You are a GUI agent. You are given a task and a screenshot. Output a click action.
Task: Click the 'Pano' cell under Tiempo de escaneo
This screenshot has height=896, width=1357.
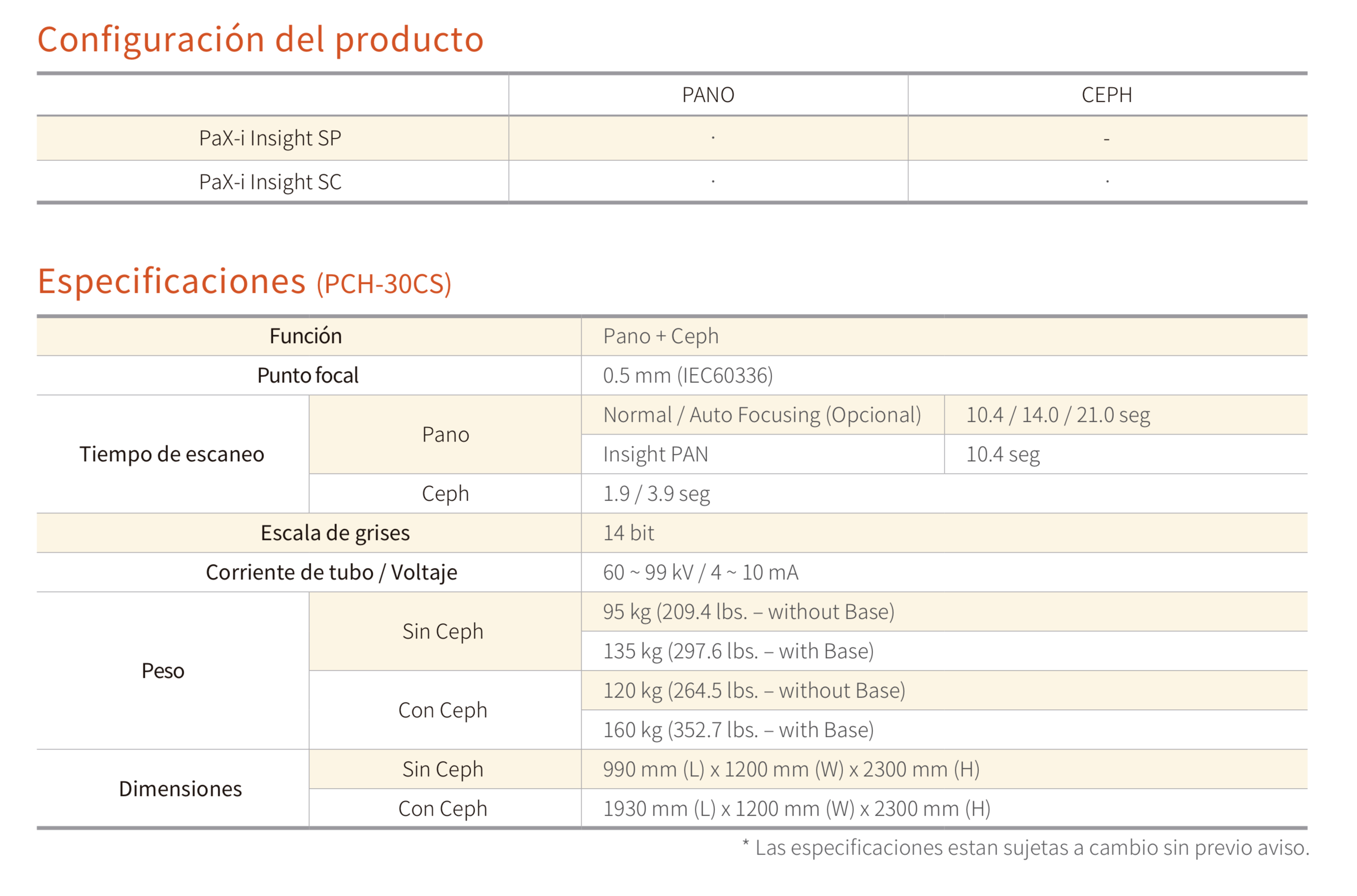[x=446, y=435]
